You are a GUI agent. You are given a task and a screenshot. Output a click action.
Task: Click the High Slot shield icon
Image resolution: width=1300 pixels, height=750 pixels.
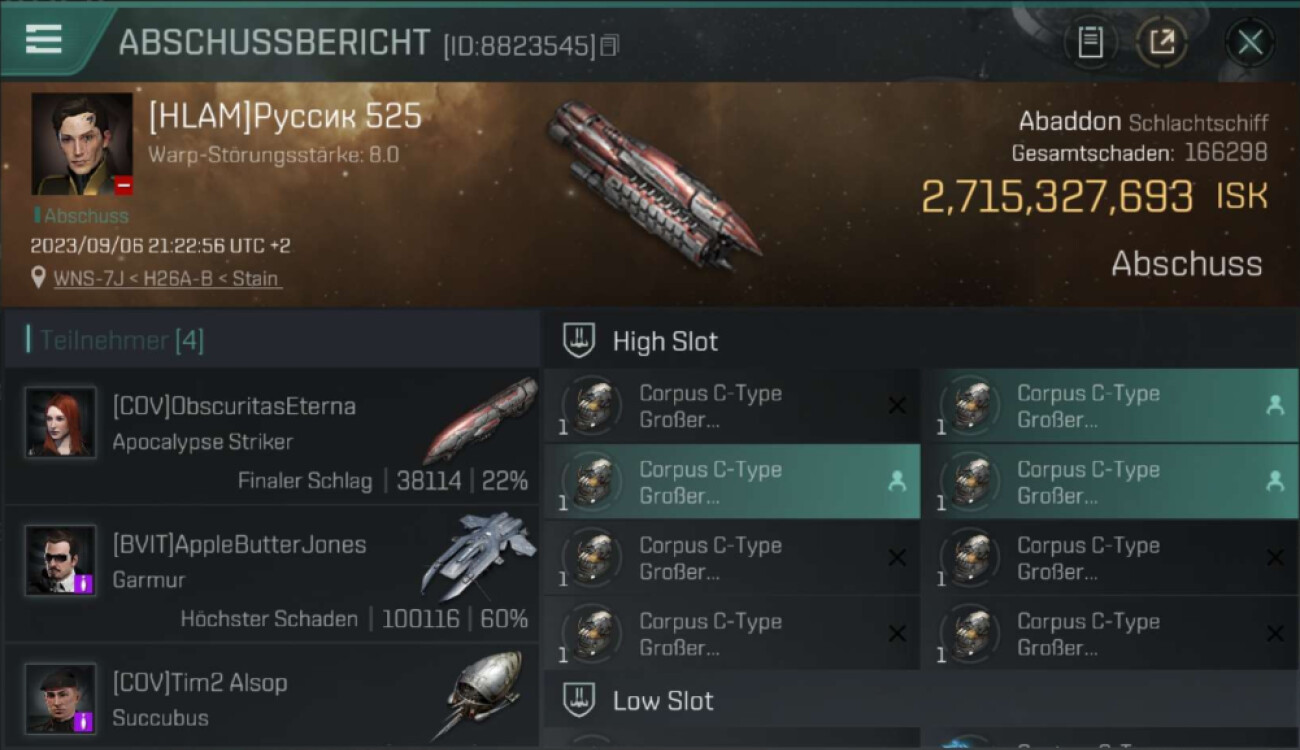click(579, 341)
